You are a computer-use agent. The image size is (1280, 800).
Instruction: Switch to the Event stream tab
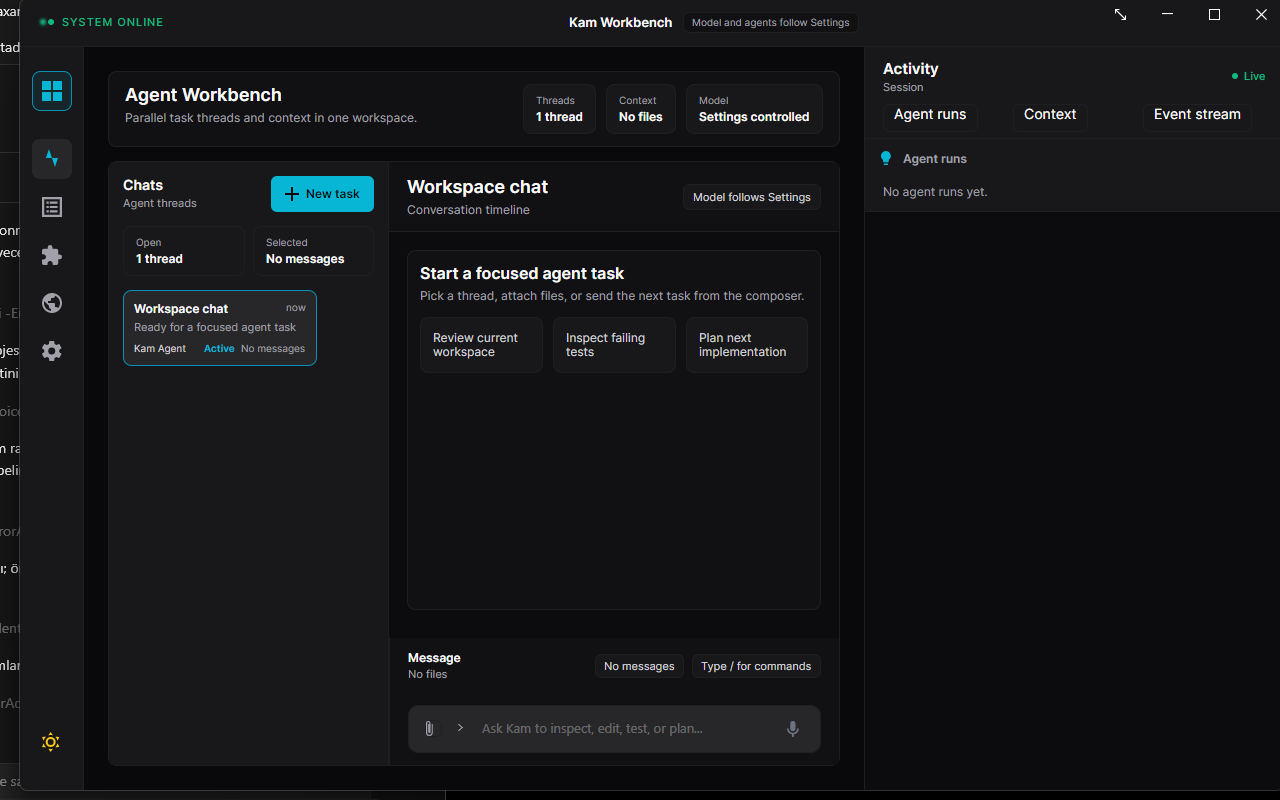click(x=1197, y=115)
